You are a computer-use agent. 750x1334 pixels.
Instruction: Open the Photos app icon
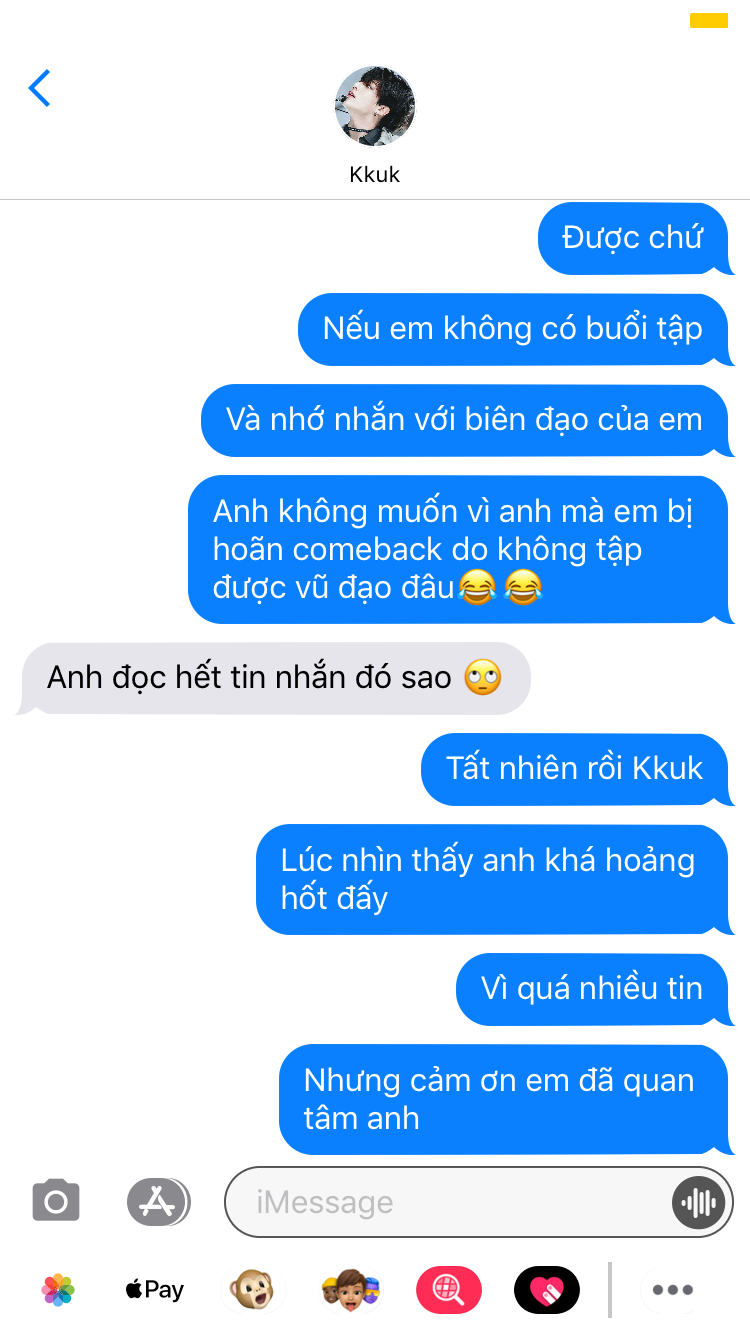58,1290
